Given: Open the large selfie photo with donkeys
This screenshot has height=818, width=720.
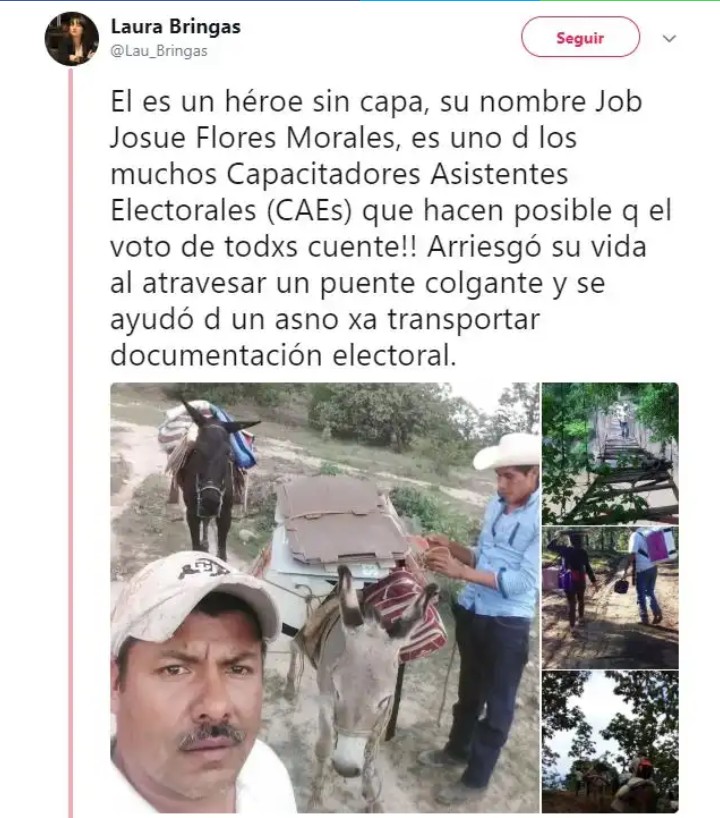Looking at the screenshot, I should coord(325,598).
